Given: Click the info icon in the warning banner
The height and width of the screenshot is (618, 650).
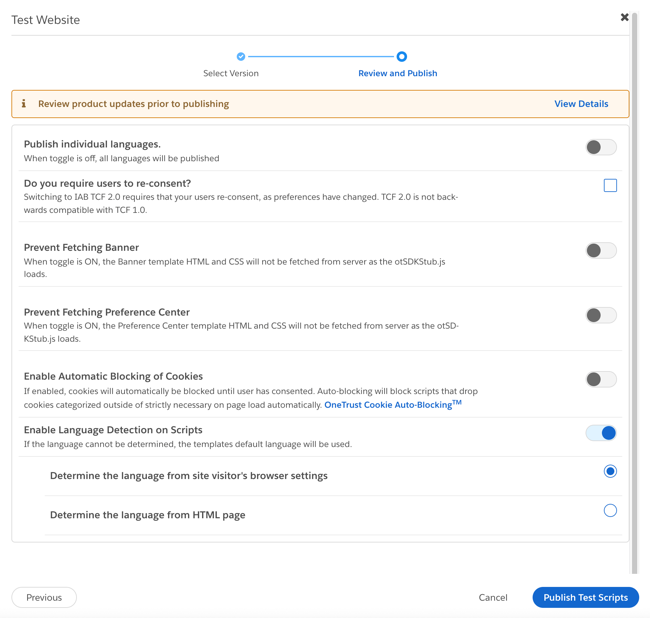Looking at the screenshot, I should [24, 104].
